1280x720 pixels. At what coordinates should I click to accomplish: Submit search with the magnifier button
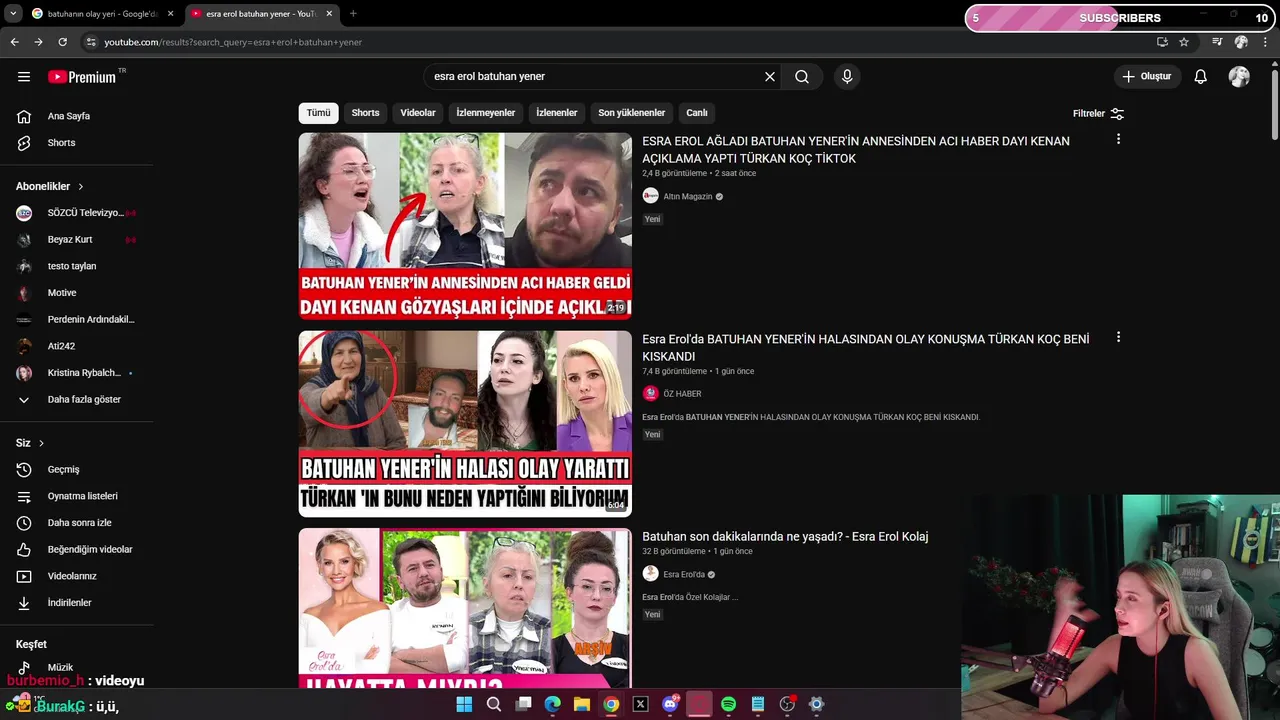point(802,77)
